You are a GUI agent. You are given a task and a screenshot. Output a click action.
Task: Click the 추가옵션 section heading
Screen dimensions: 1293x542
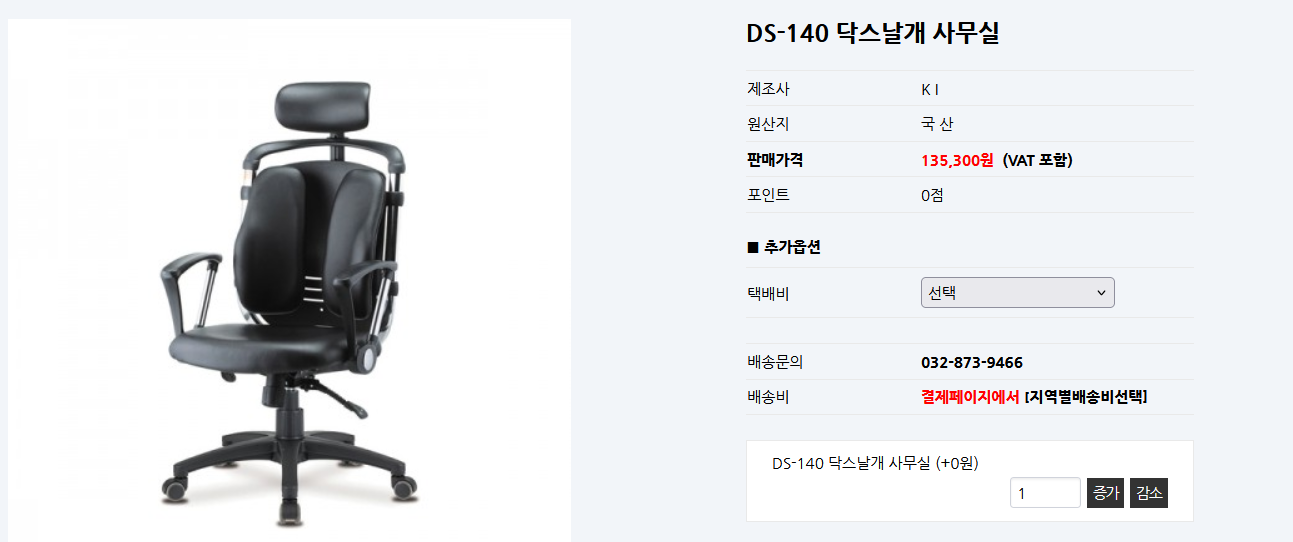(784, 247)
